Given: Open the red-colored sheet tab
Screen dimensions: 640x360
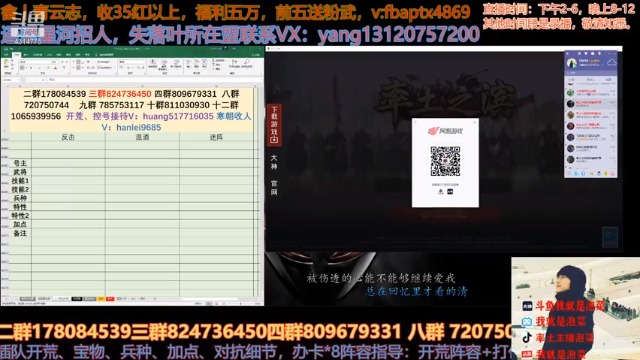Looking at the screenshot, I should tap(110, 299).
